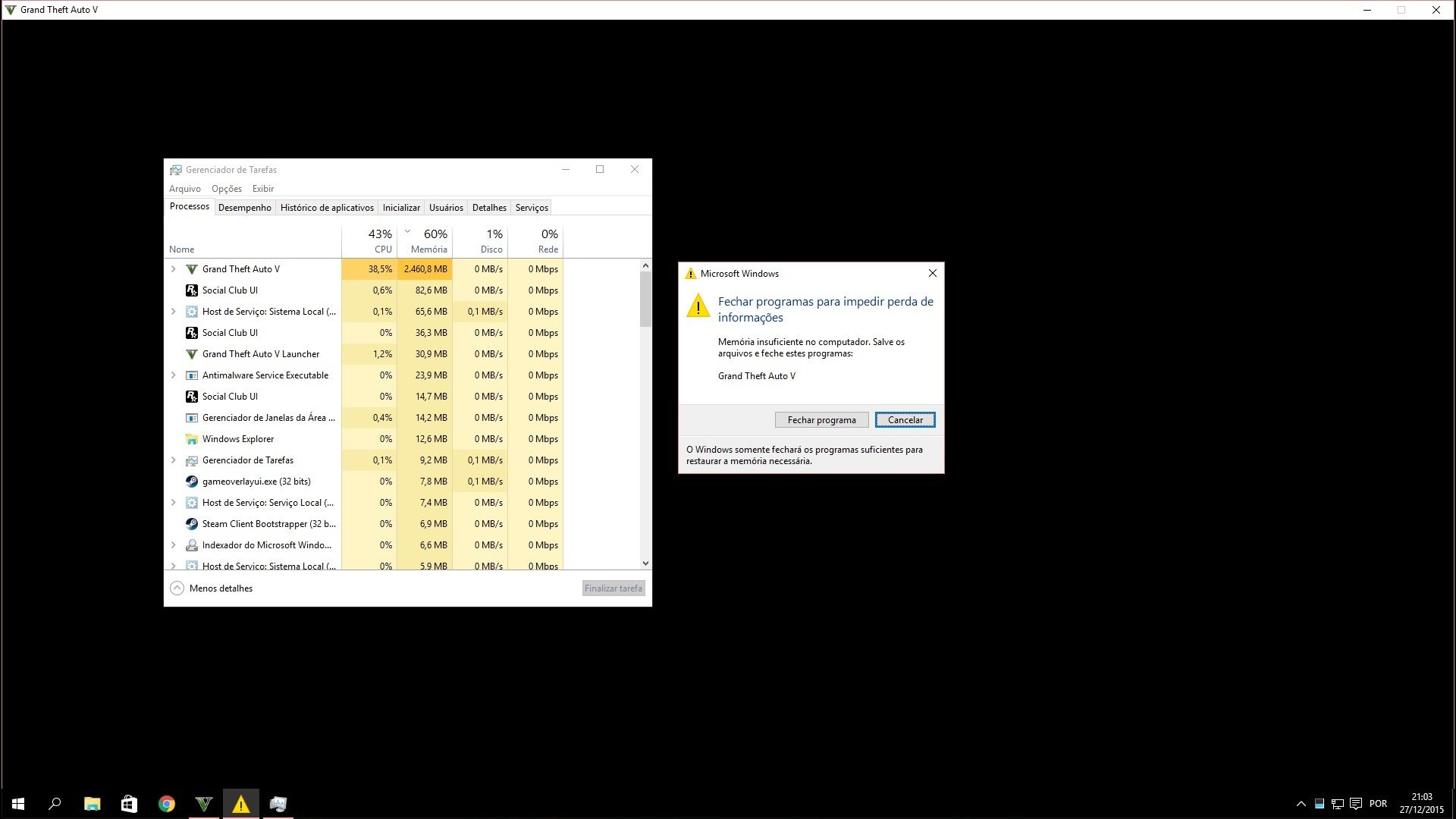Select the warning dialog taskbar icon
This screenshot has width=1456, height=819.
pyautogui.click(x=240, y=804)
